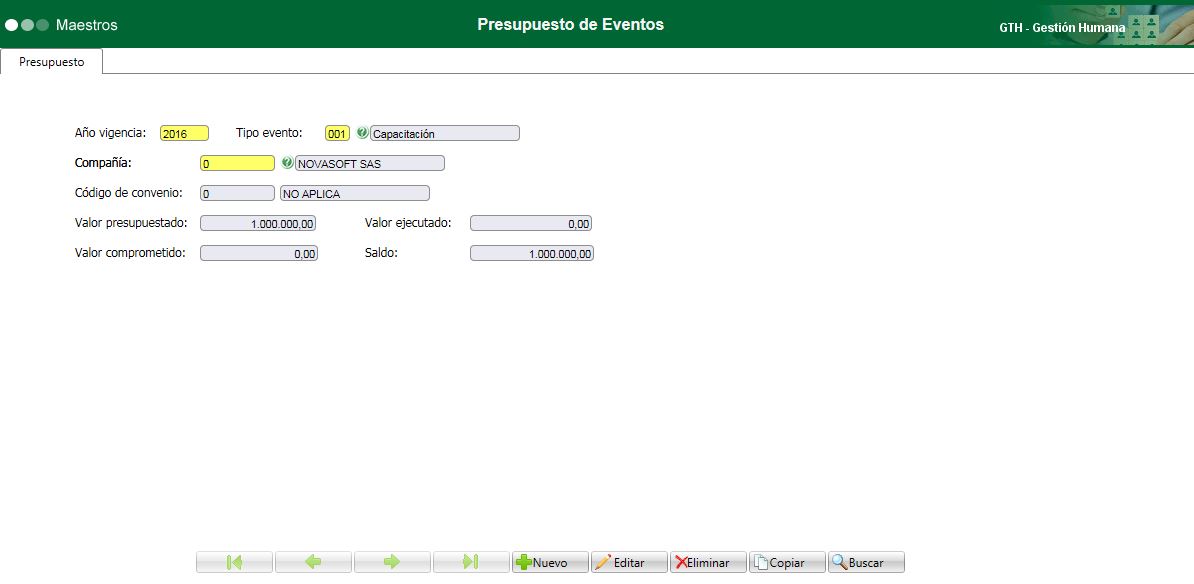
Task: Click the previous record green arrow
Action: [313, 561]
